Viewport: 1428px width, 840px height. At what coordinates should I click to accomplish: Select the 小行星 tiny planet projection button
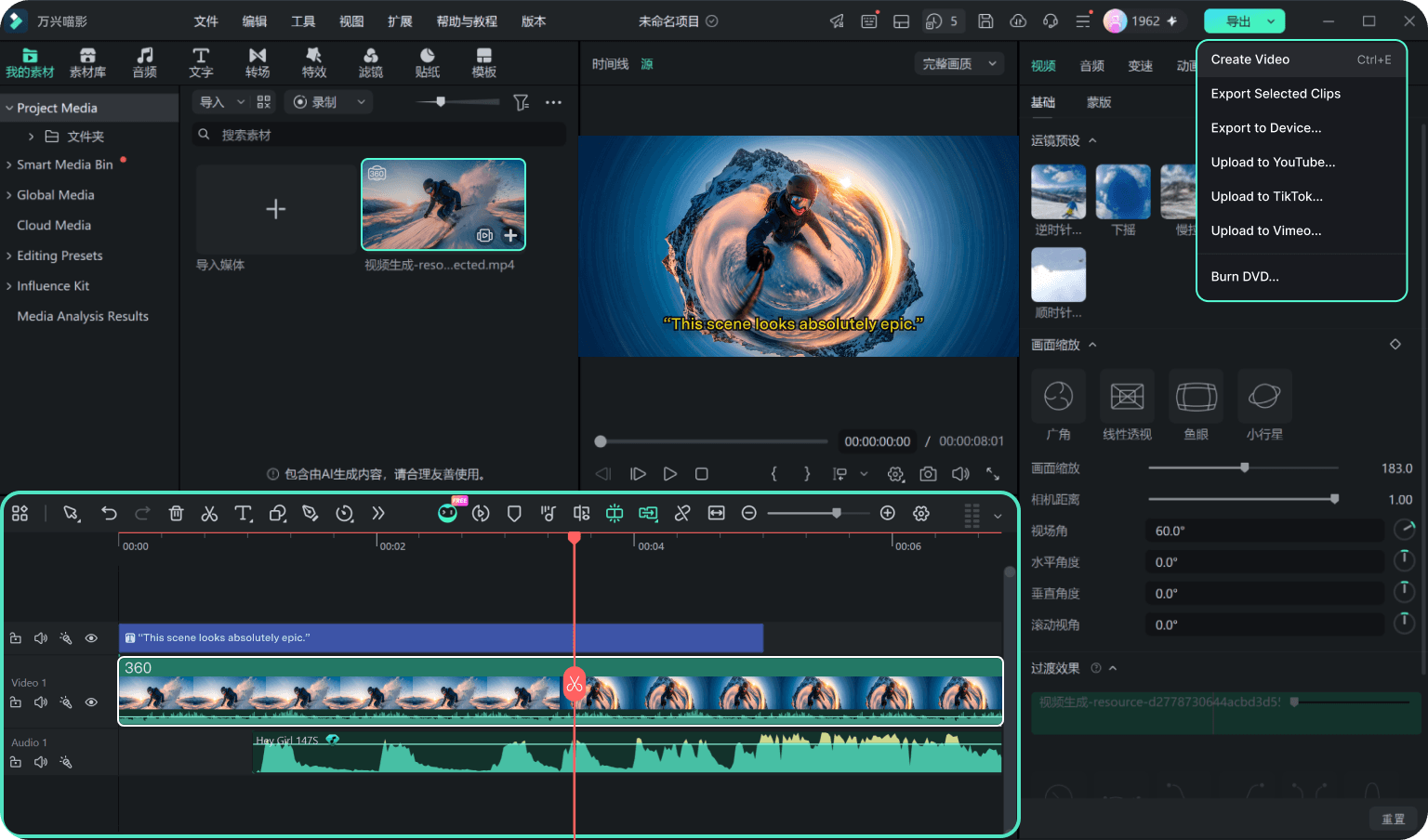coord(1264,396)
